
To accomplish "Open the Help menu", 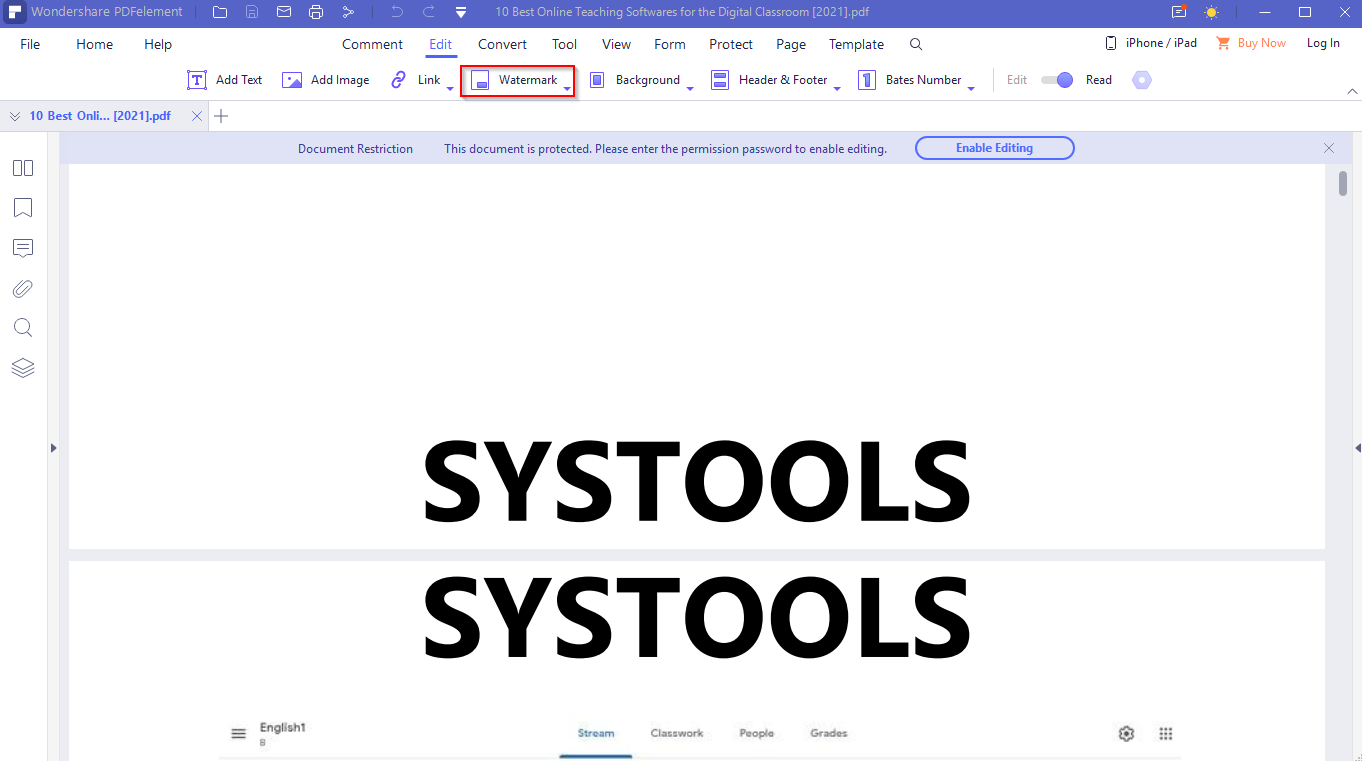I will tap(158, 44).
